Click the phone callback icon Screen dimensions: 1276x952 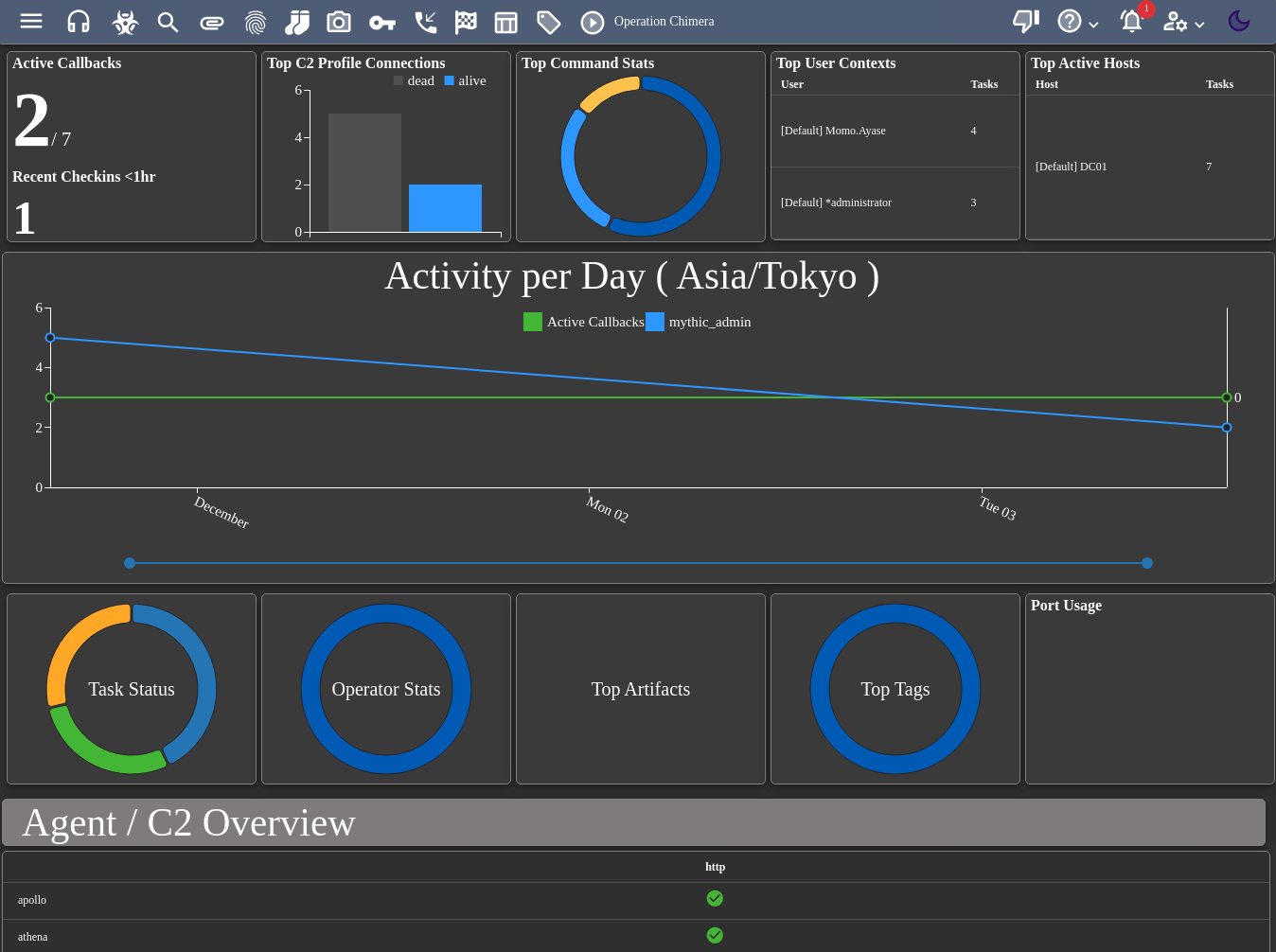[x=426, y=22]
